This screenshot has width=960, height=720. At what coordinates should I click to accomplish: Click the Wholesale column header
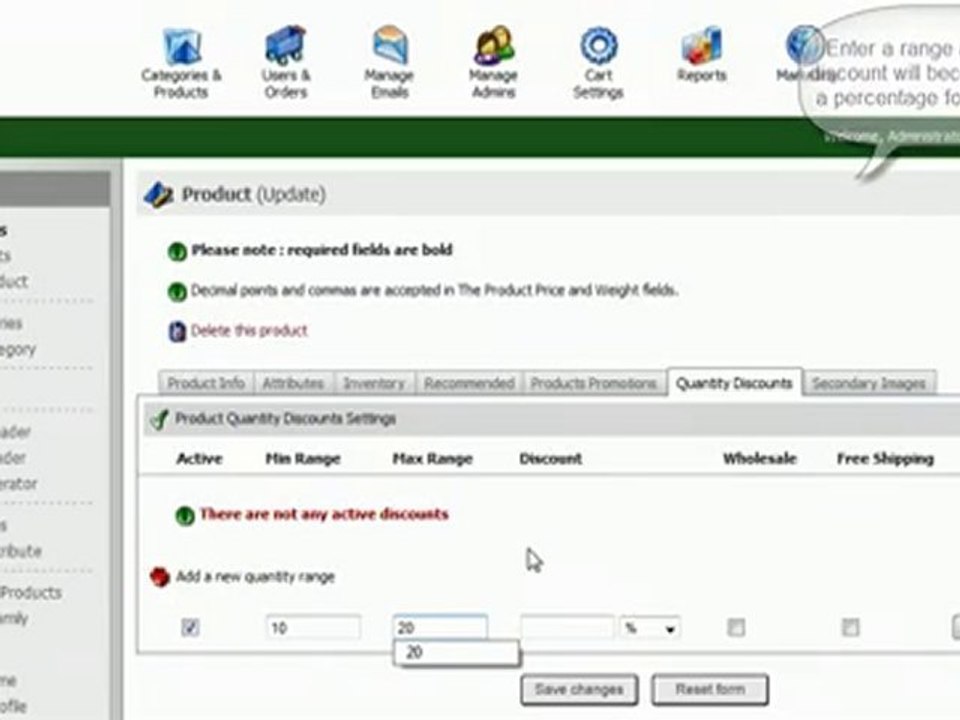pos(760,459)
